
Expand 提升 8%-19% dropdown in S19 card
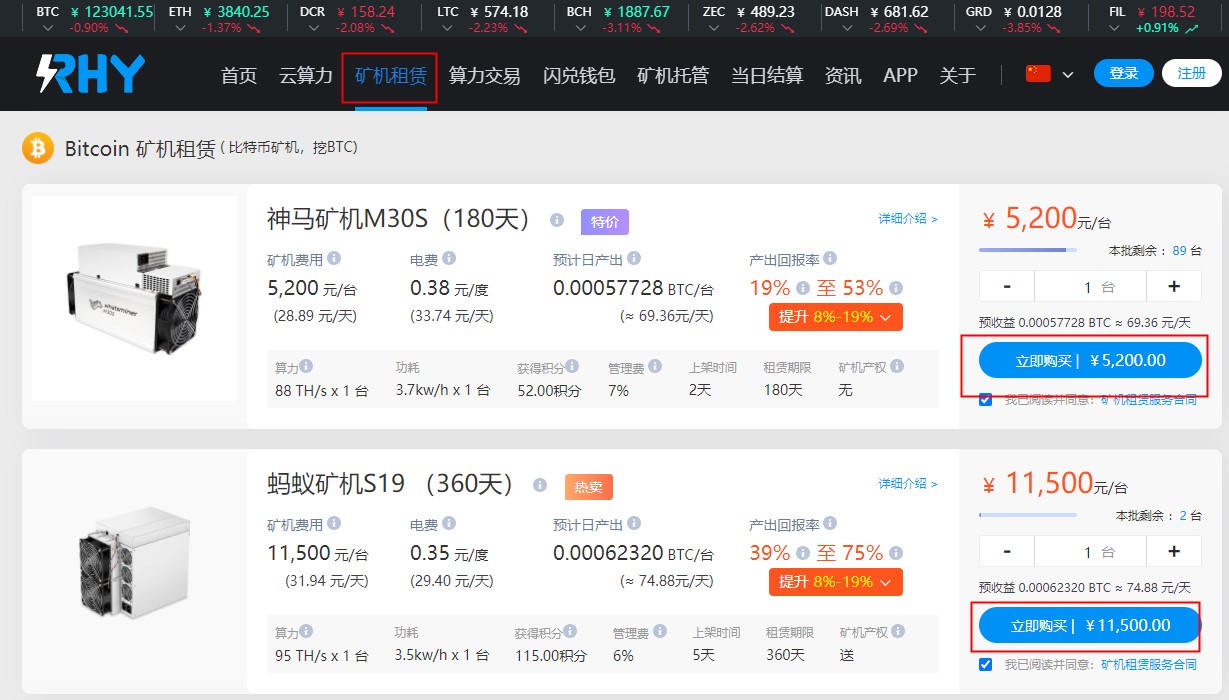836,581
